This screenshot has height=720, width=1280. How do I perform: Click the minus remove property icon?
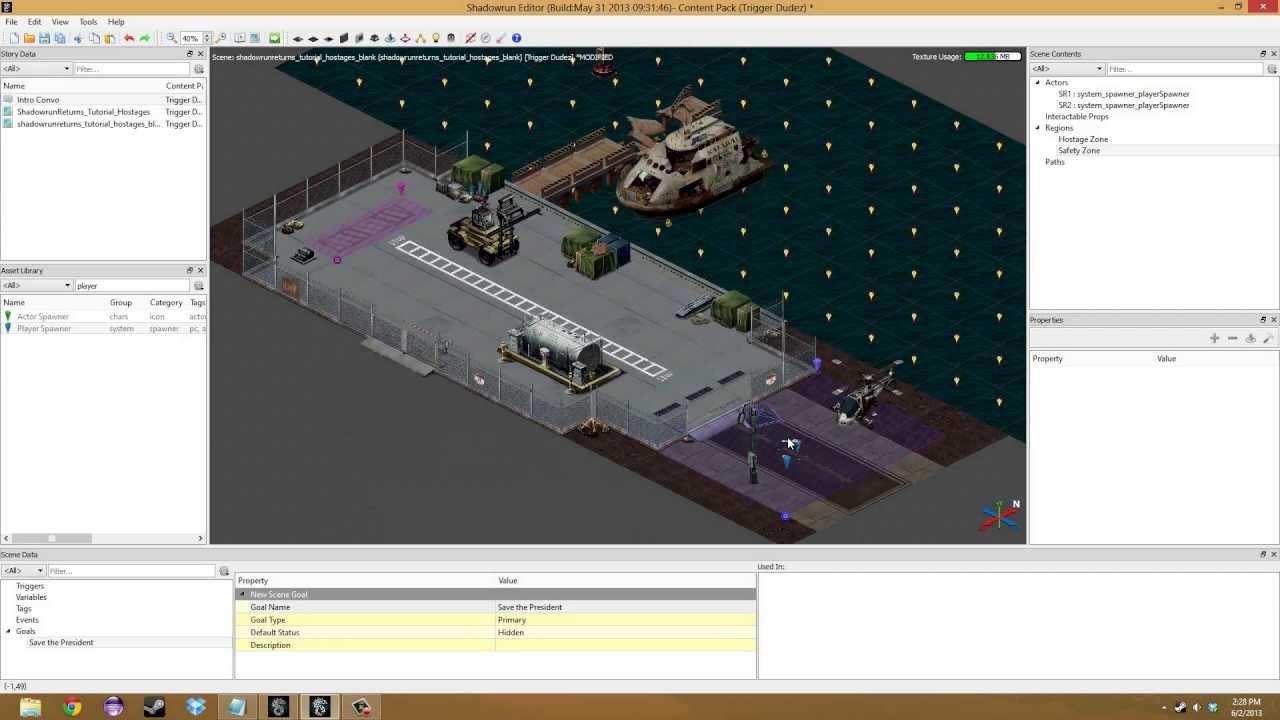(x=1232, y=339)
